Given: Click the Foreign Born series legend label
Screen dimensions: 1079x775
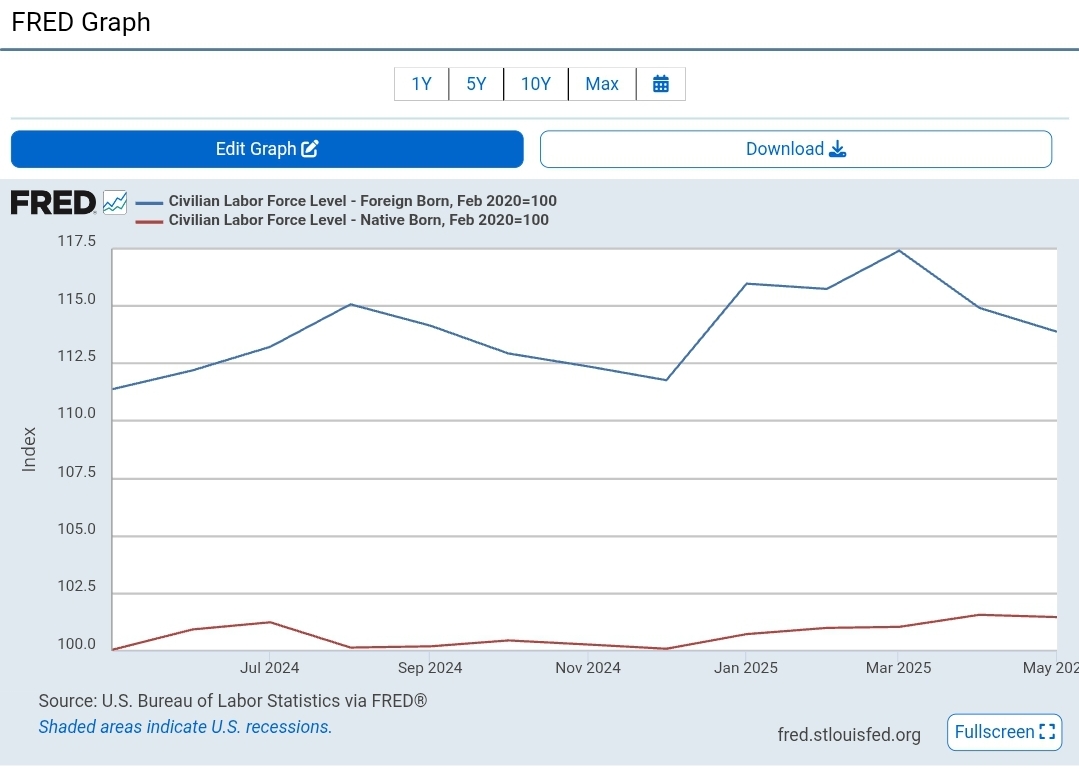Looking at the screenshot, I should pos(363,201).
